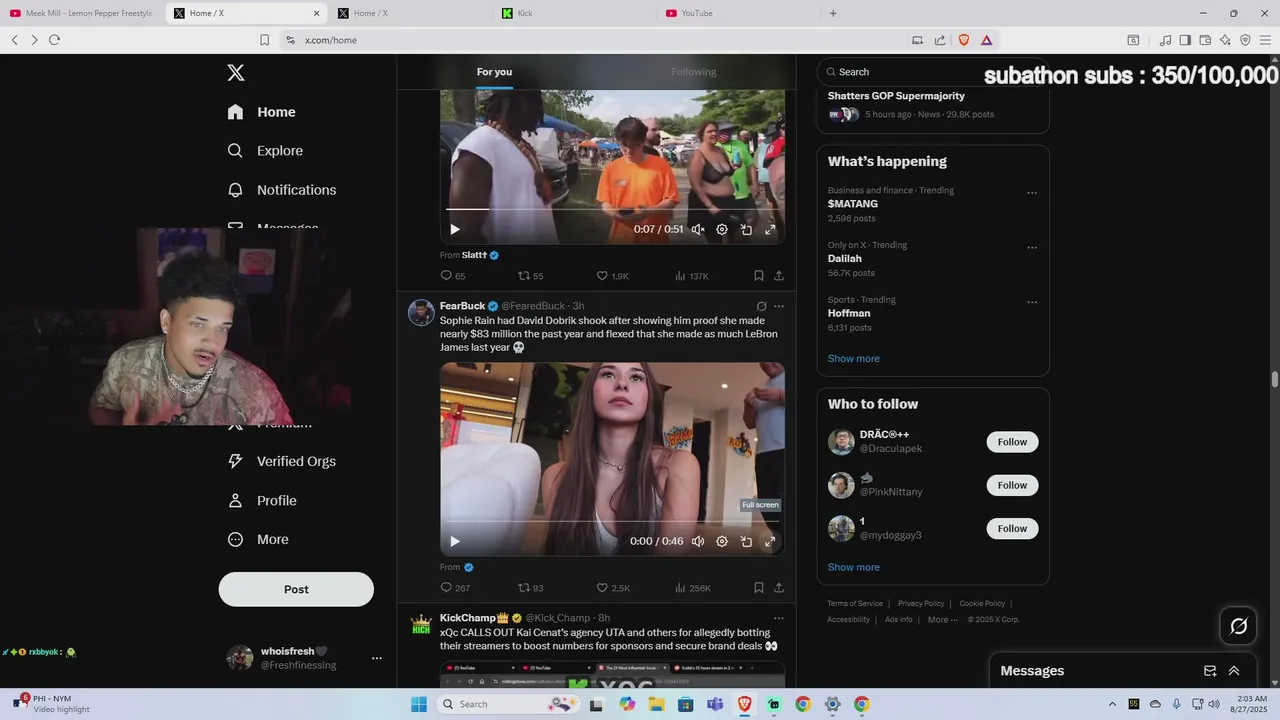Share the Slatt video post
The width and height of the screenshot is (1280, 720).
pos(779,276)
